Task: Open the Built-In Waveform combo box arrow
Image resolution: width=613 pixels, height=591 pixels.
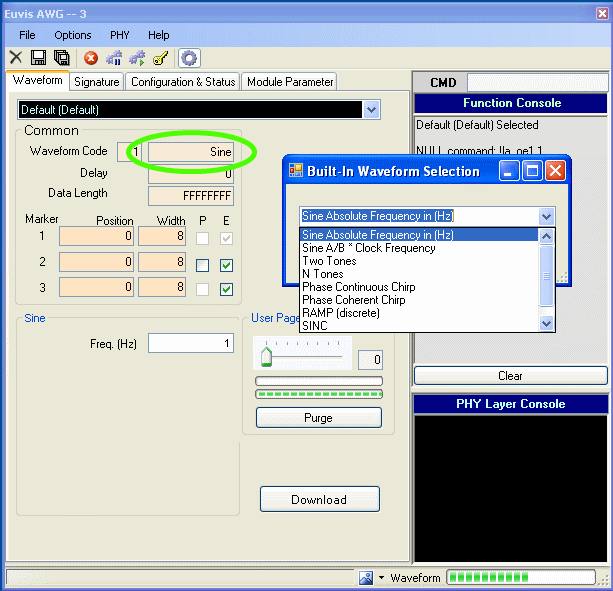Action: point(546,216)
